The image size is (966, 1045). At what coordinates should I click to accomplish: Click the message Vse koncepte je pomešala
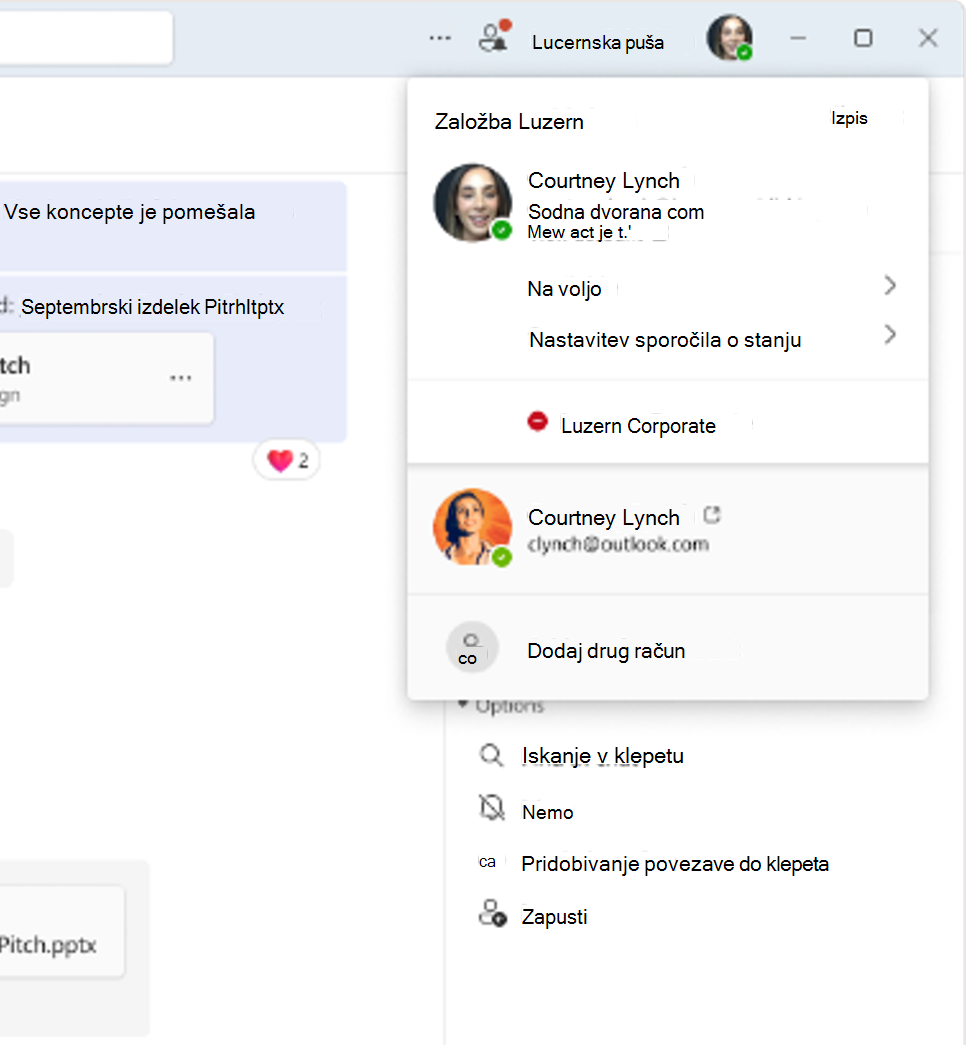pos(129,212)
